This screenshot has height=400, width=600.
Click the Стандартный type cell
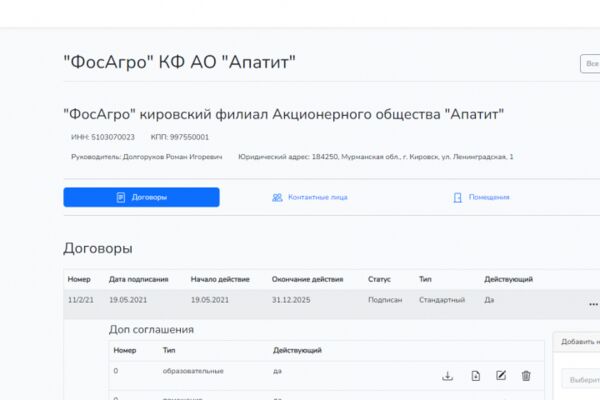coord(442,300)
